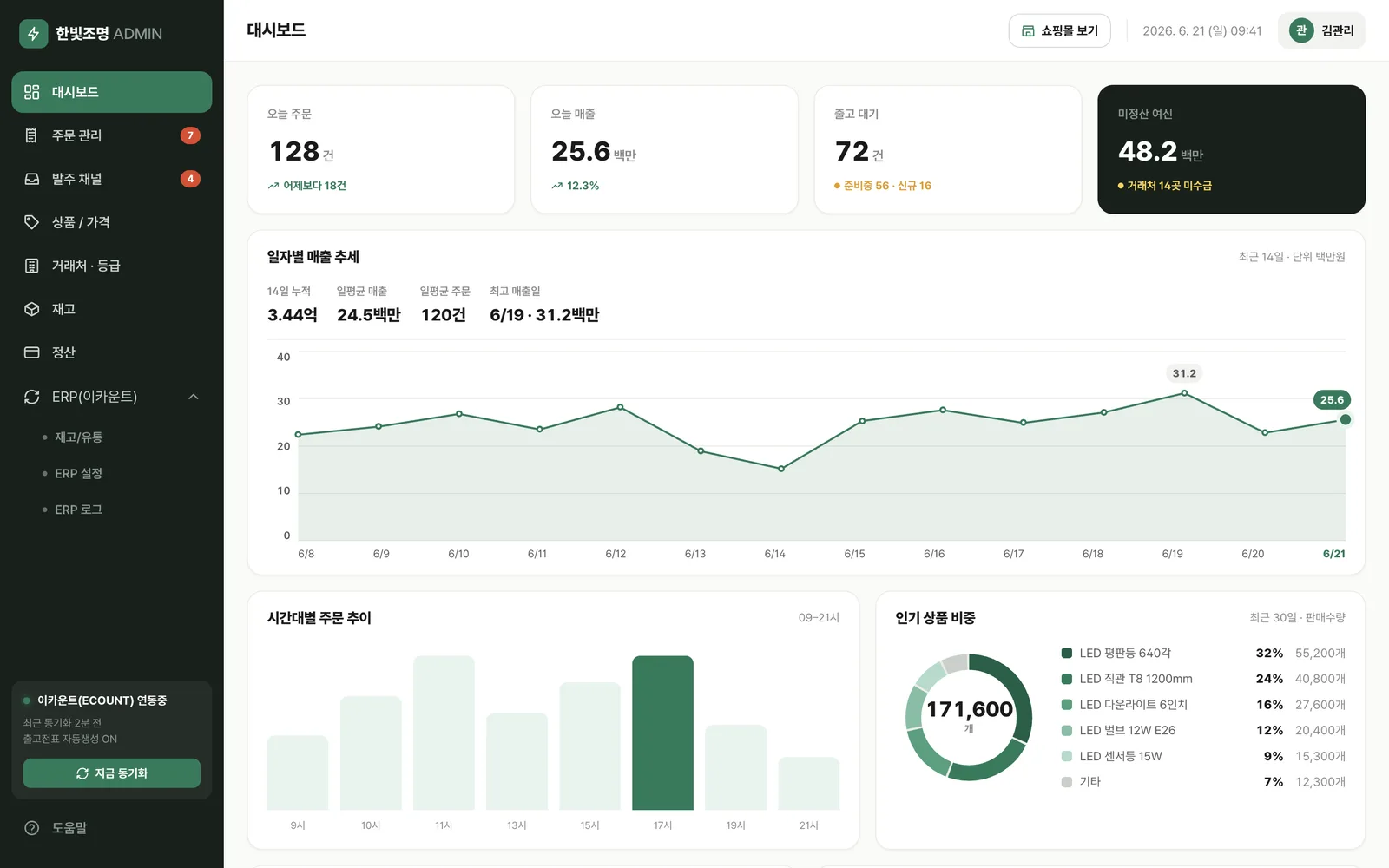Screen dimensions: 1389x868
Task: Click the 출고 대기 summary card
Action: (x=948, y=149)
